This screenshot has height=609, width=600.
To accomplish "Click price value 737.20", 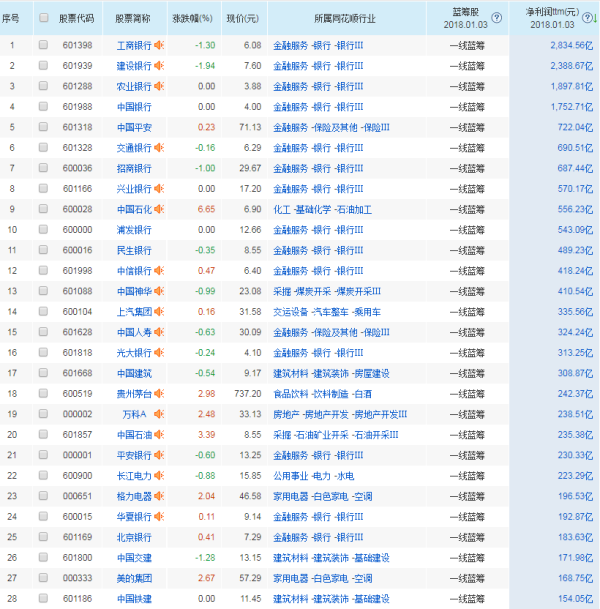I will point(248,393).
